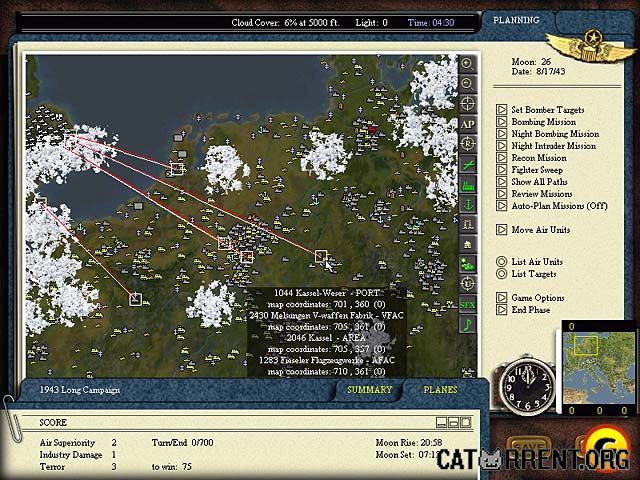Plan a Night Bombing Mission
The height and width of the screenshot is (480, 640).
click(x=548, y=133)
